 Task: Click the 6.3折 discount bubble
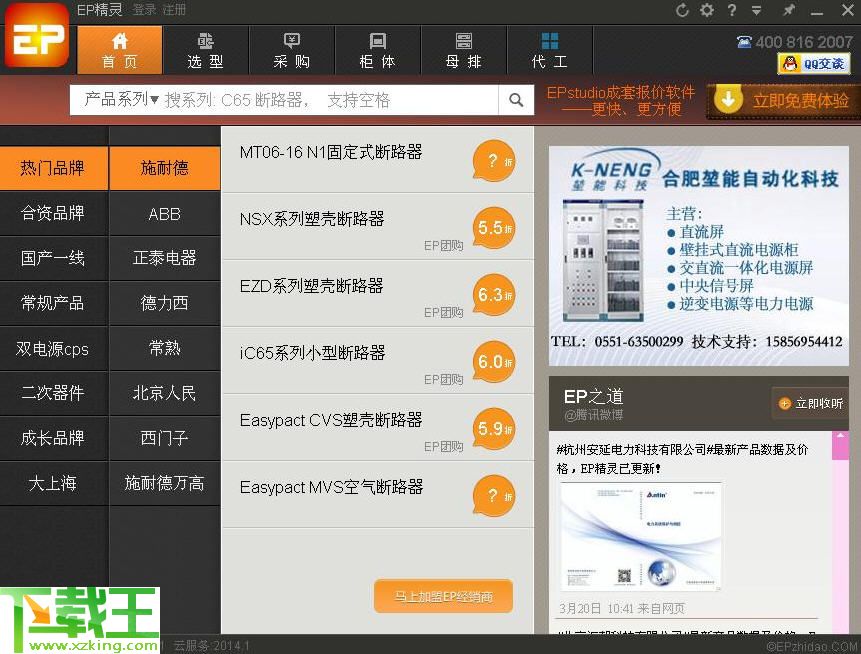(x=494, y=295)
